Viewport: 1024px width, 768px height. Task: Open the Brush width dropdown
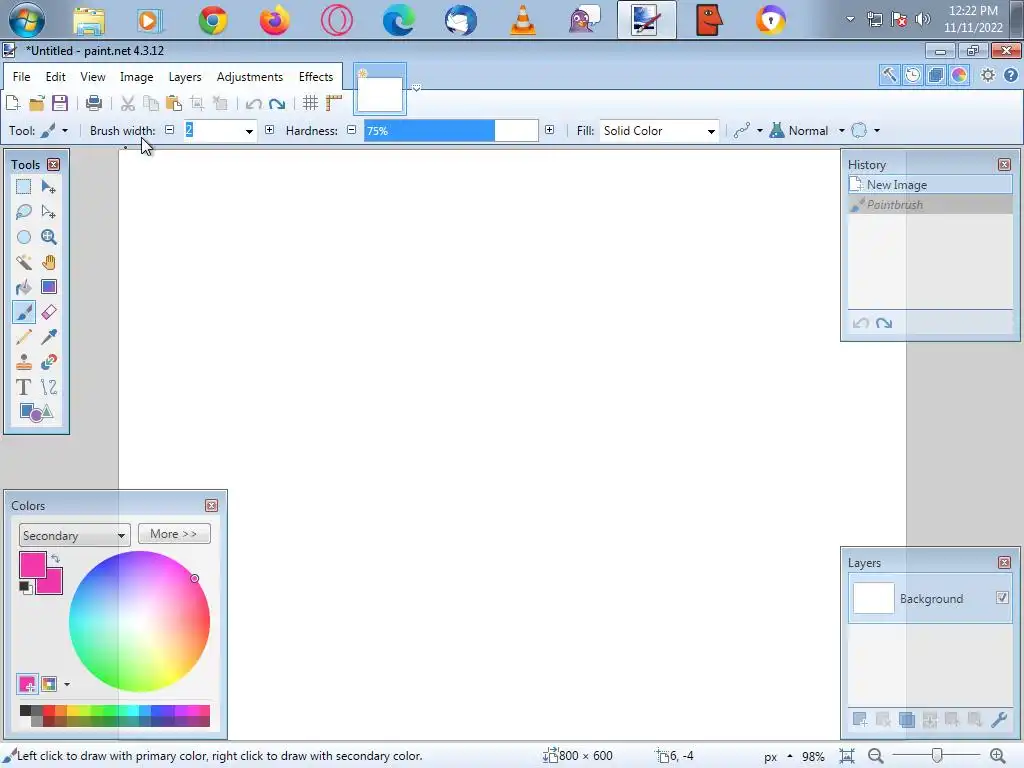click(249, 131)
